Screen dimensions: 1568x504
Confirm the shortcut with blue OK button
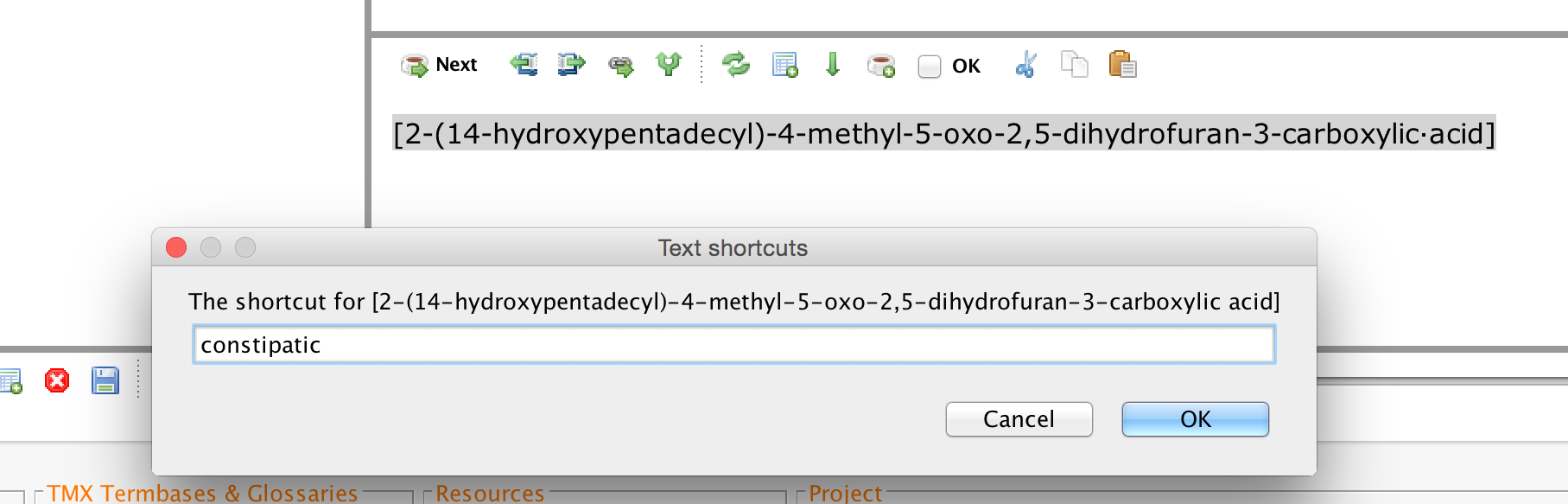pyautogui.click(x=1195, y=419)
